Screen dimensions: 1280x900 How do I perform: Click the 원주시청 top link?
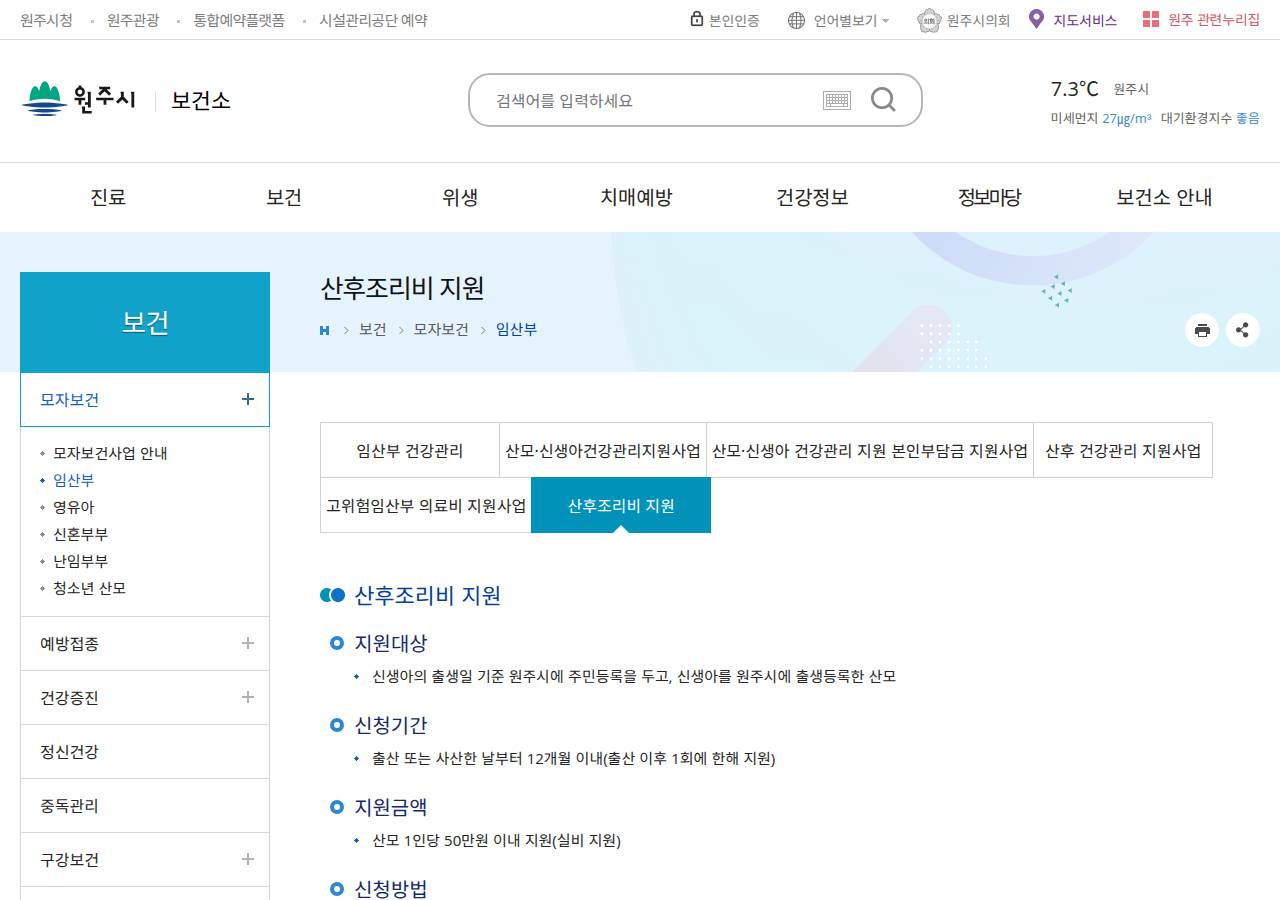point(47,20)
